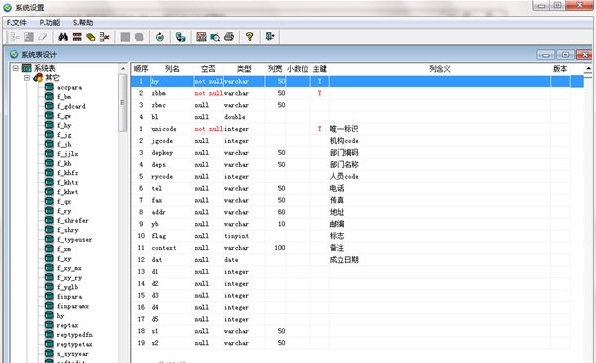Click the 列名 column header
The width and height of the screenshot is (596, 363).
tap(172, 69)
